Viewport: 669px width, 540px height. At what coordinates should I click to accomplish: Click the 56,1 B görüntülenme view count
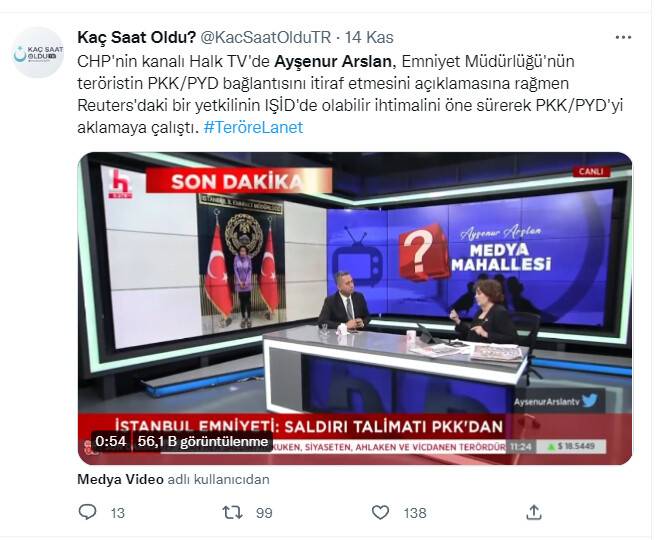pos(203,441)
